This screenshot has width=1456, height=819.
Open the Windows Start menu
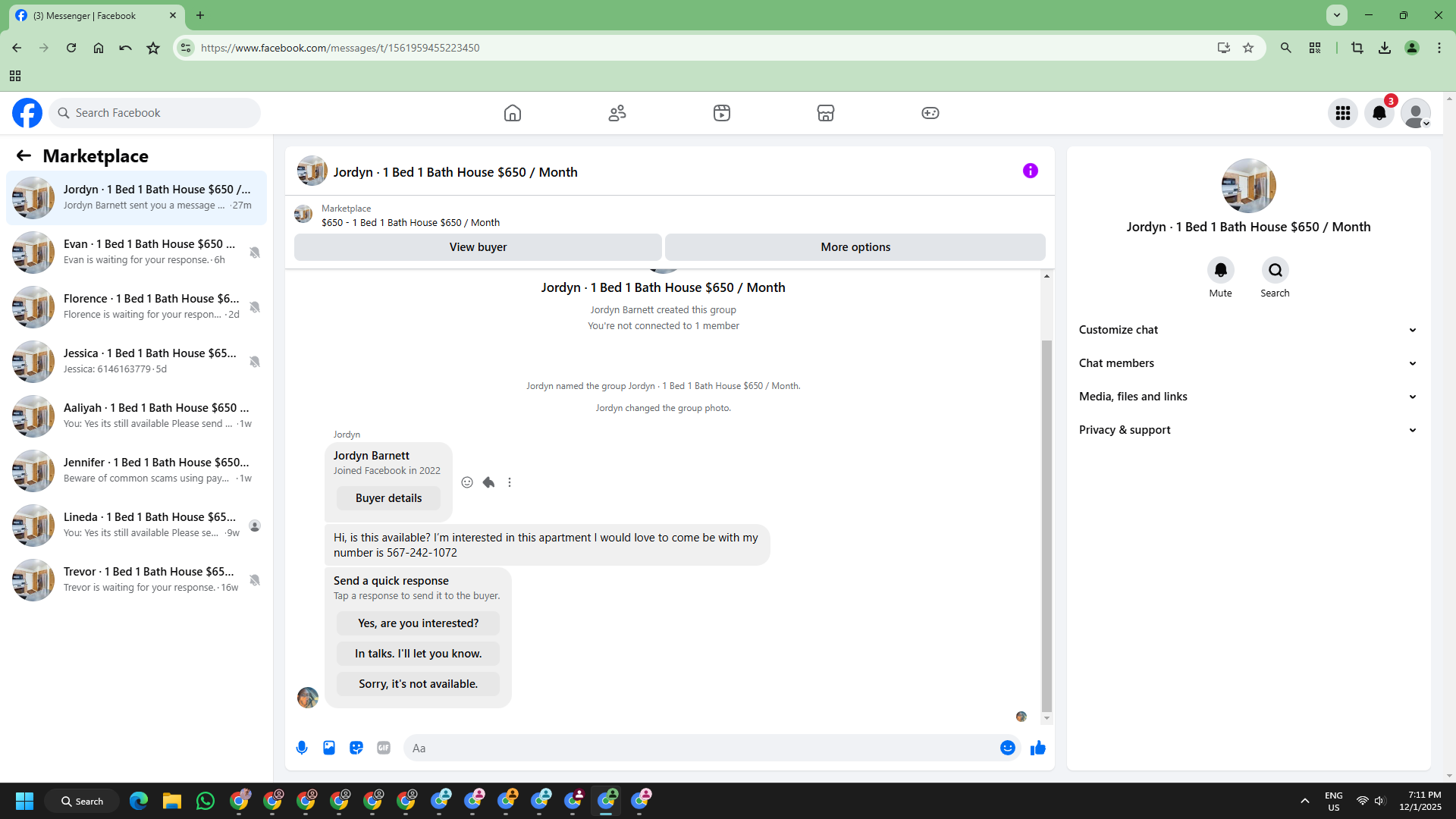24,801
